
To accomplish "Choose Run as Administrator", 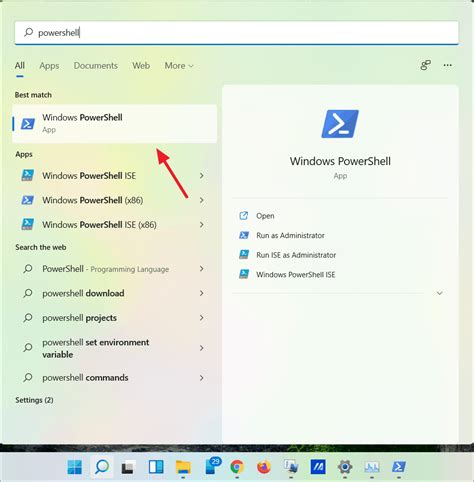I will coord(290,235).
